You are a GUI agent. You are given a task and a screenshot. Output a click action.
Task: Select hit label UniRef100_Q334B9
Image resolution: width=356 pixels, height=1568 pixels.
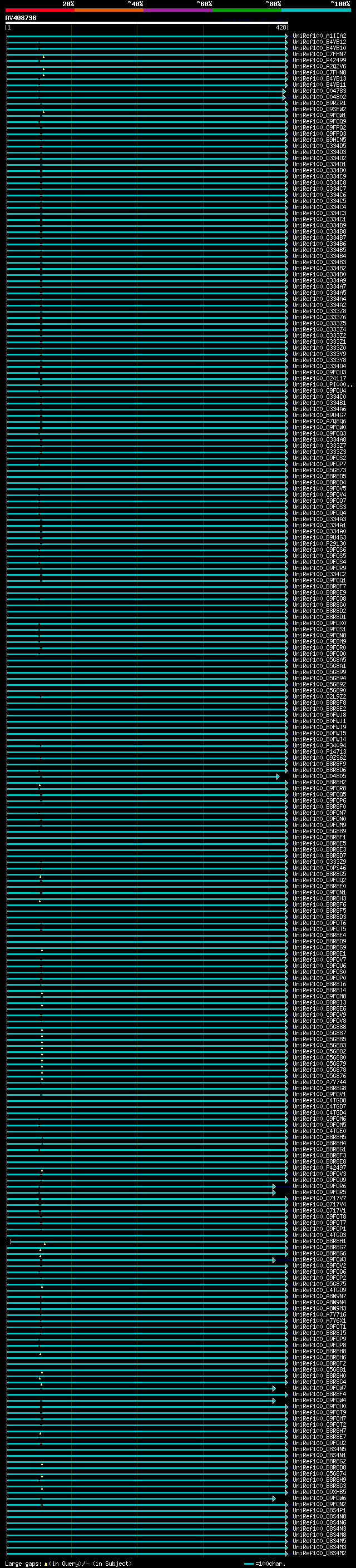[319, 225]
